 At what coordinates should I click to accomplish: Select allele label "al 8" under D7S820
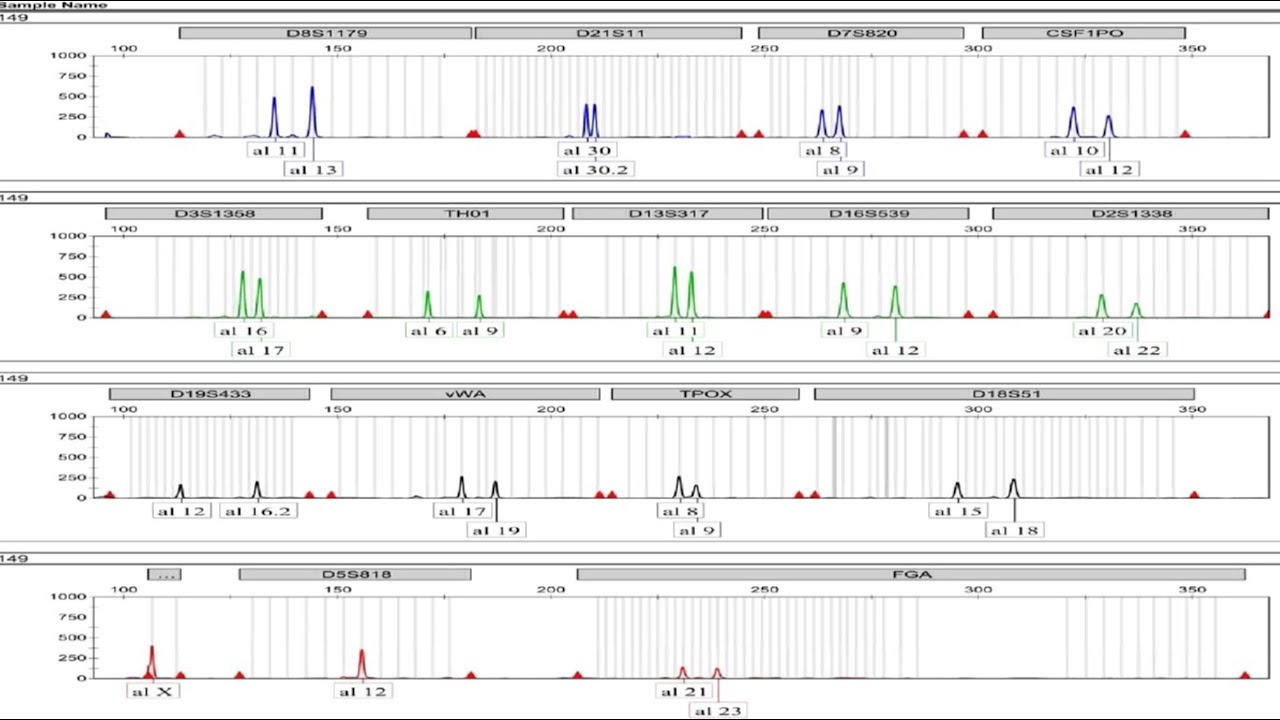point(823,151)
